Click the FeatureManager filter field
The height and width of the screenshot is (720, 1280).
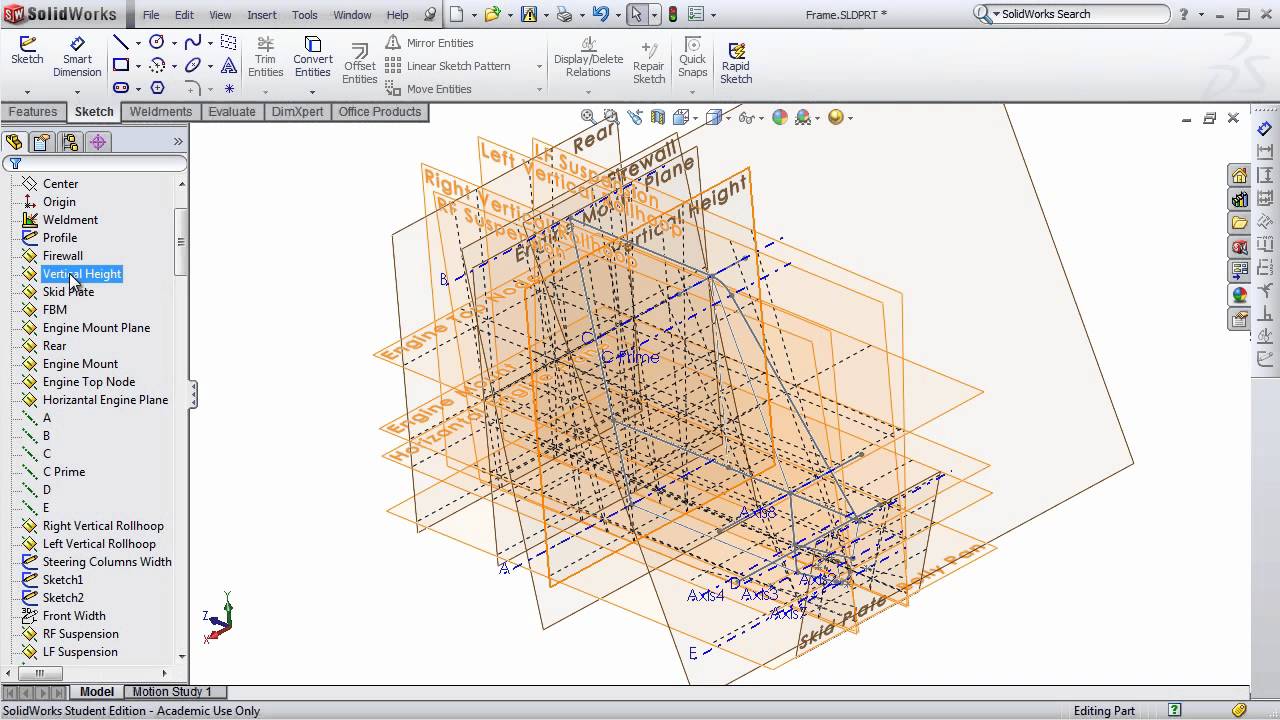pyautogui.click(x=95, y=163)
